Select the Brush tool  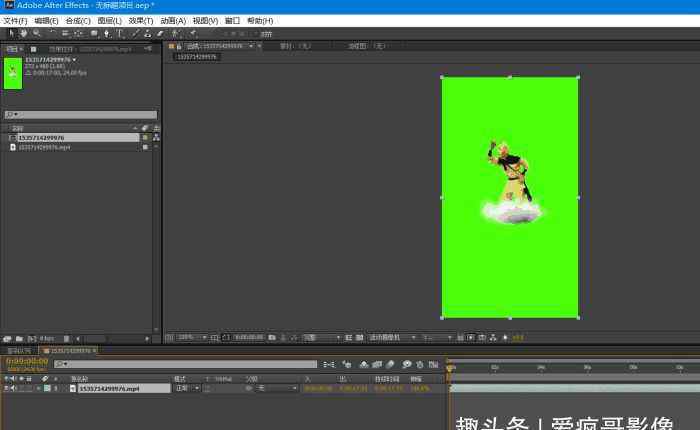[x=136, y=33]
